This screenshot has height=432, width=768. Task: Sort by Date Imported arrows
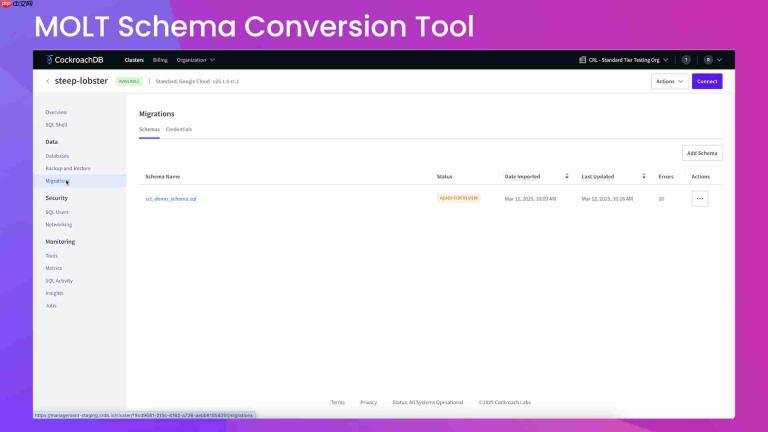(567, 176)
